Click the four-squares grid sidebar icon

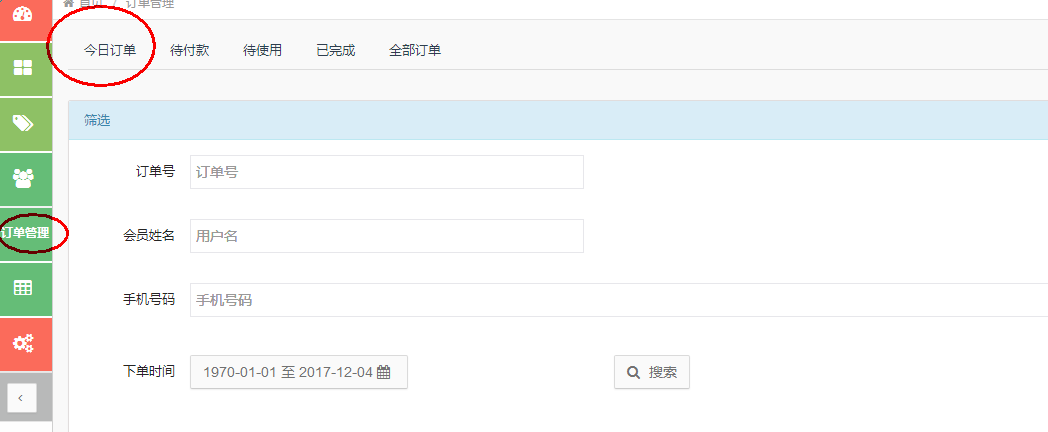pos(22,68)
